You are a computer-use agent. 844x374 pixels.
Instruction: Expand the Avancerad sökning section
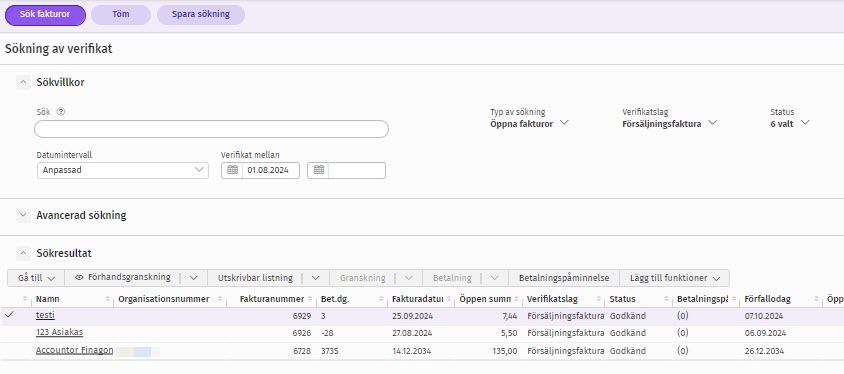pos(23,215)
